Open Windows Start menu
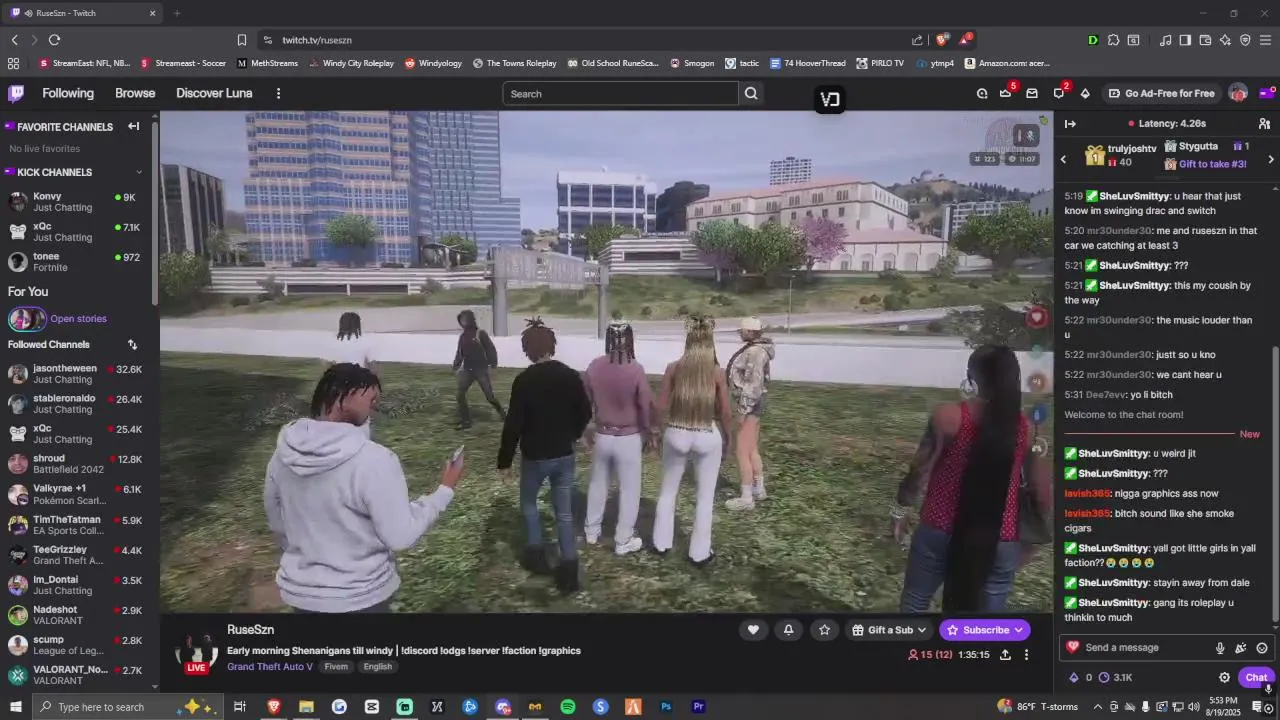 click(16, 707)
